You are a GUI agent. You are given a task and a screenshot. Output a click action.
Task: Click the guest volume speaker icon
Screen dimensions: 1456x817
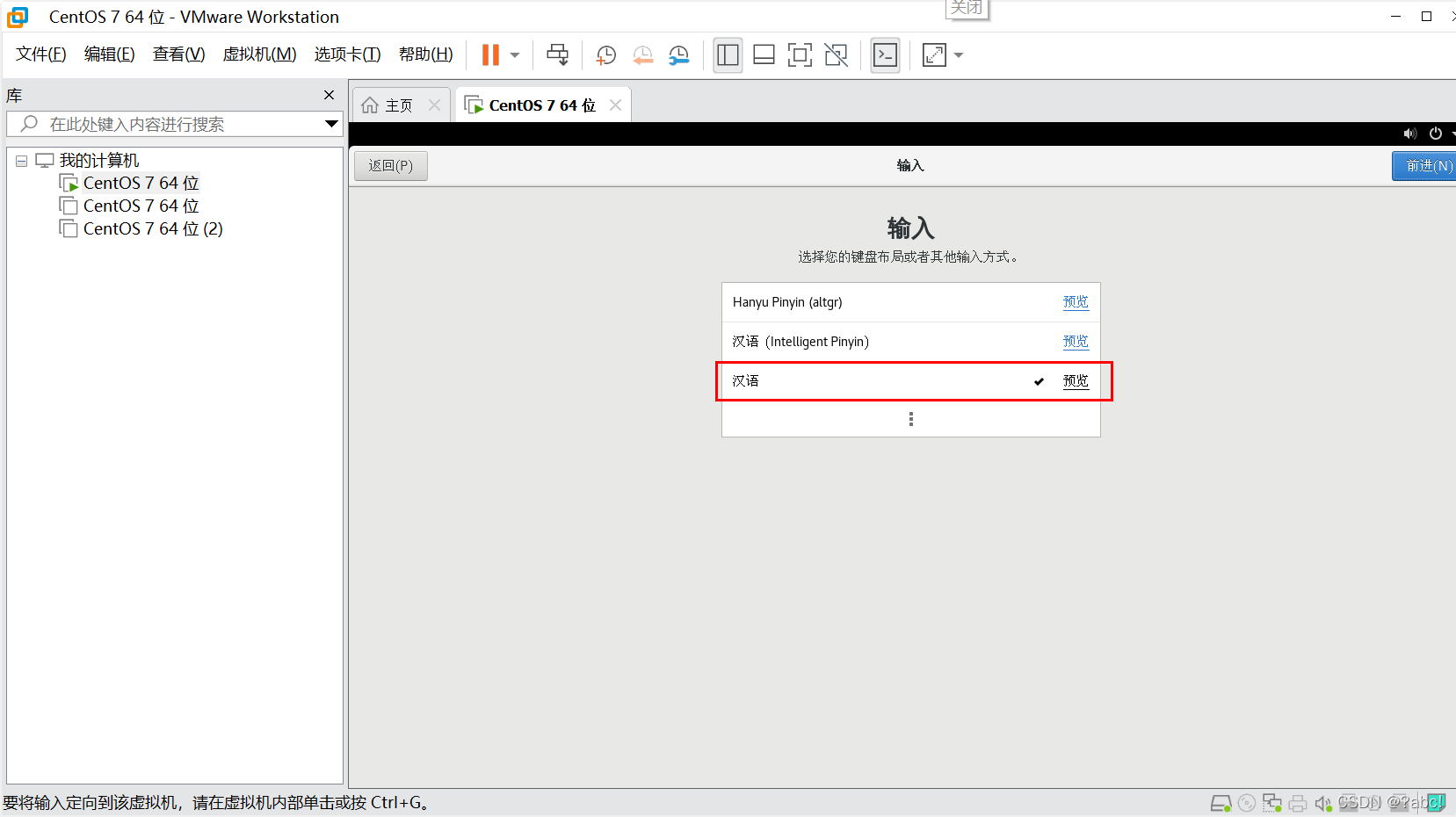pyautogui.click(x=1409, y=134)
